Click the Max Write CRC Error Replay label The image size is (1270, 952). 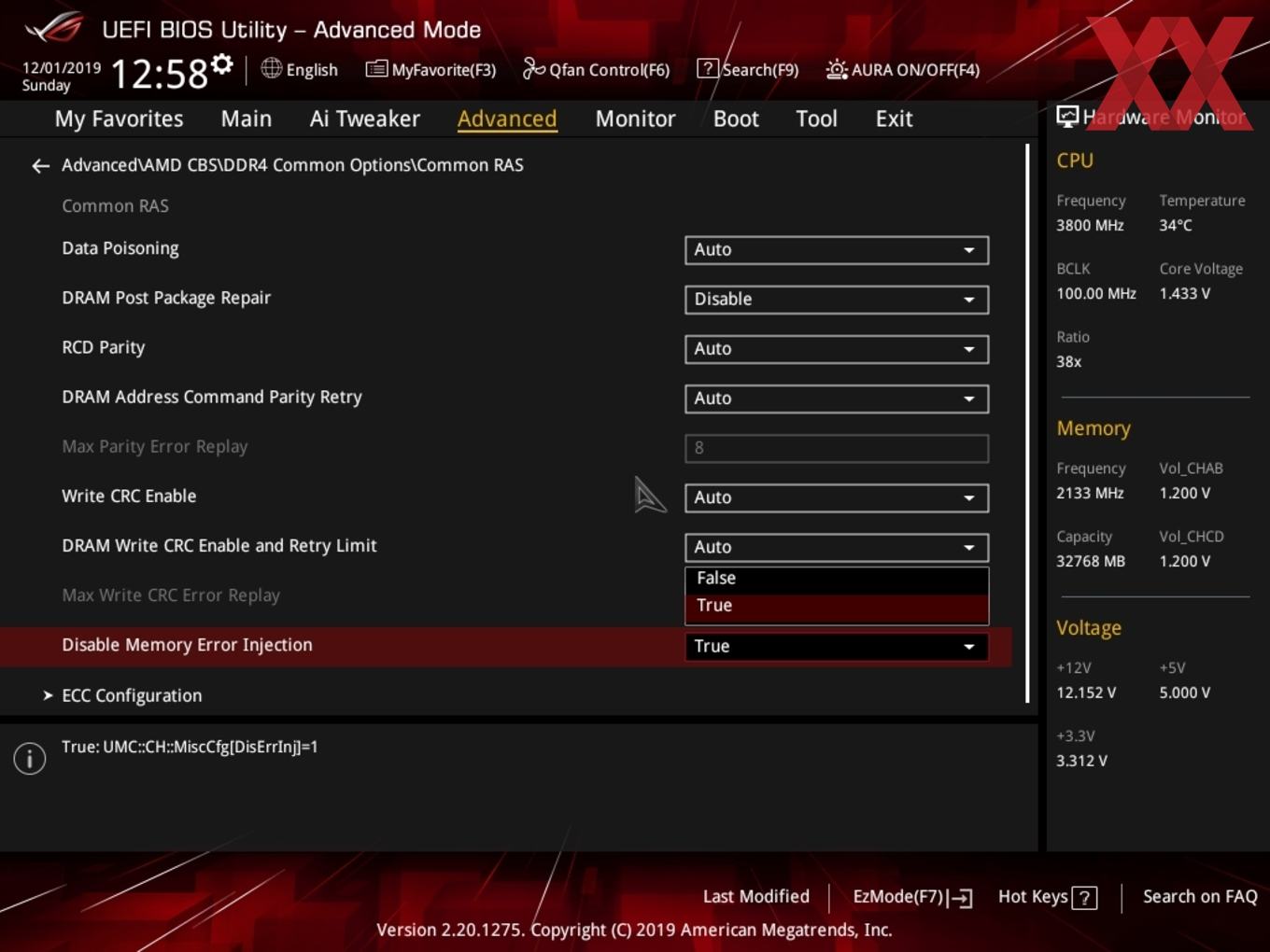171,595
